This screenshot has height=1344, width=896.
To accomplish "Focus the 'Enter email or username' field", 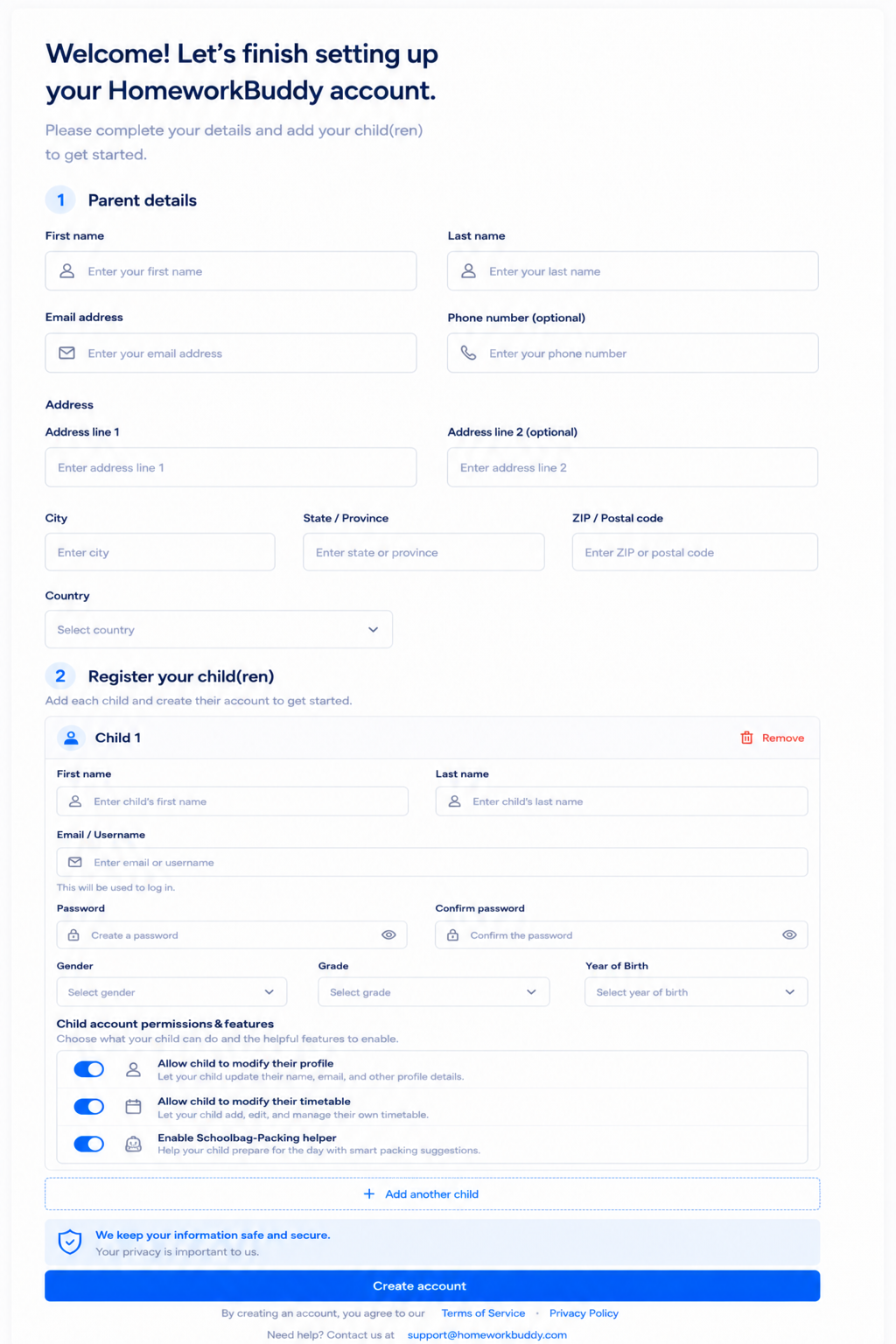I will [432, 863].
